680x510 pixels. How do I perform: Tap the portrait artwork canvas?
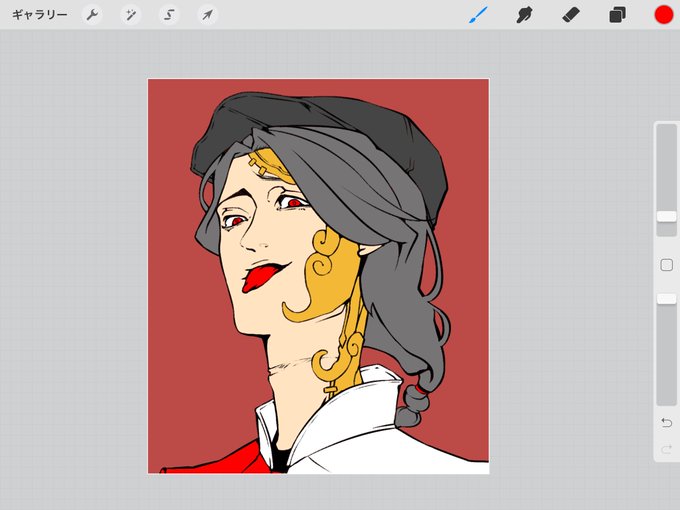[x=318, y=276]
